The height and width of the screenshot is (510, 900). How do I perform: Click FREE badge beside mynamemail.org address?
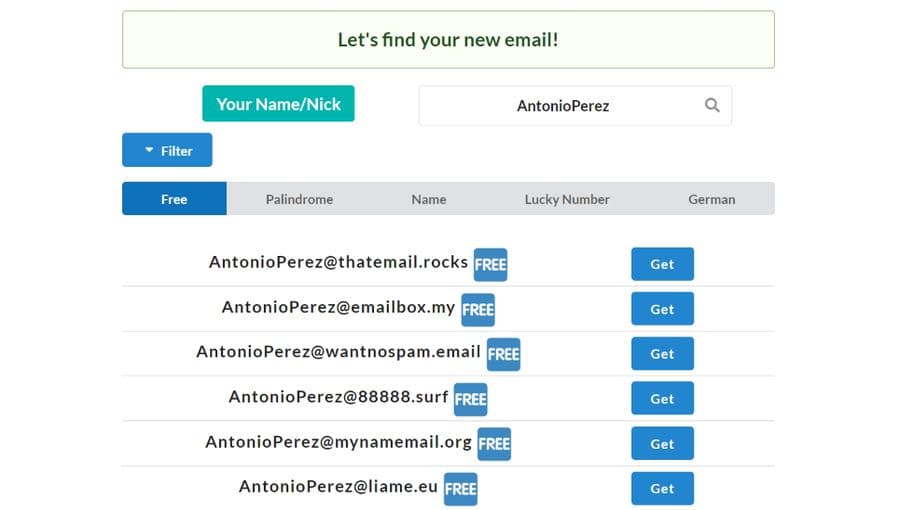coord(494,444)
